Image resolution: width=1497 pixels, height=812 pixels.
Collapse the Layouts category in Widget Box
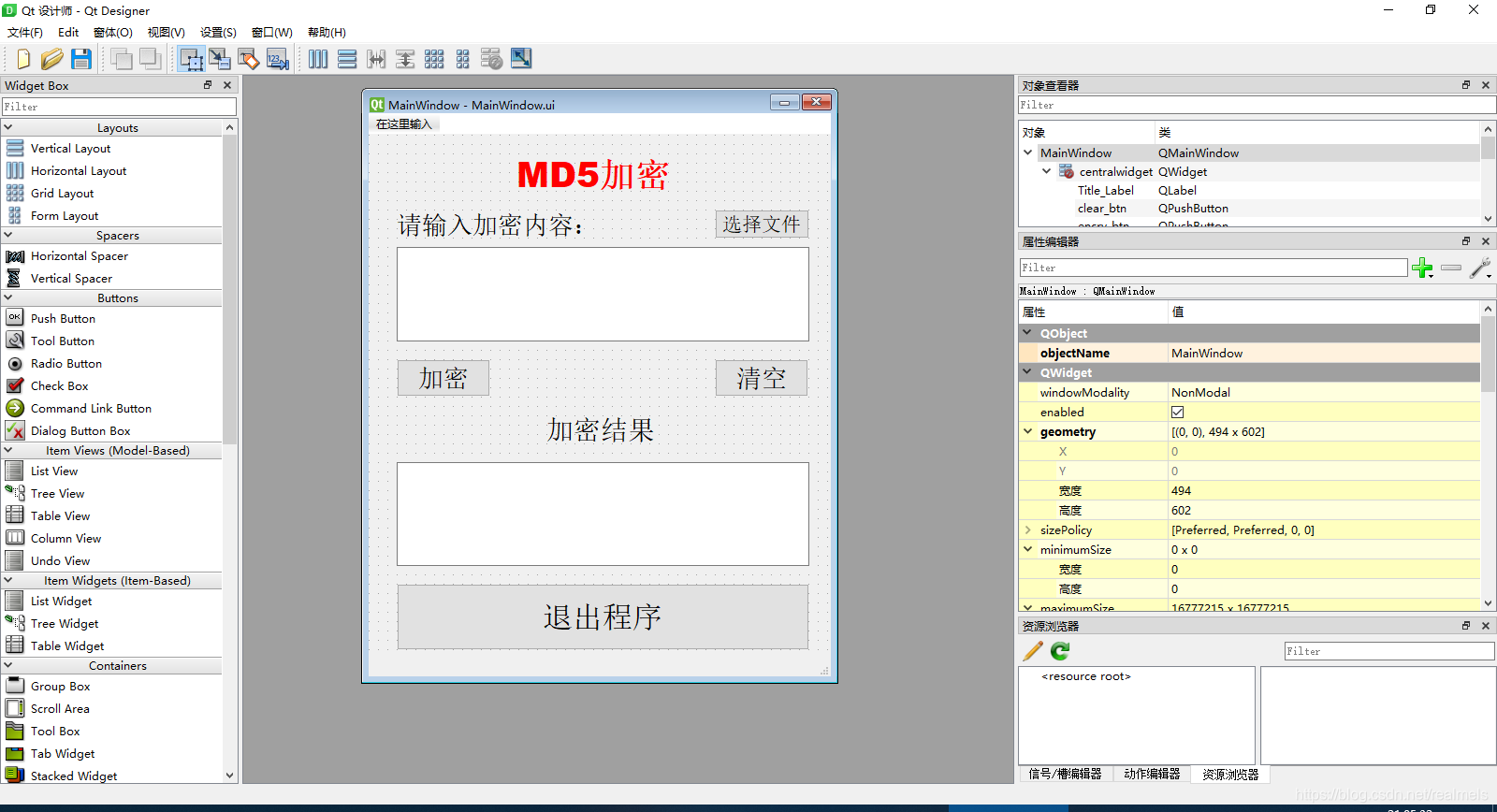(x=8, y=127)
